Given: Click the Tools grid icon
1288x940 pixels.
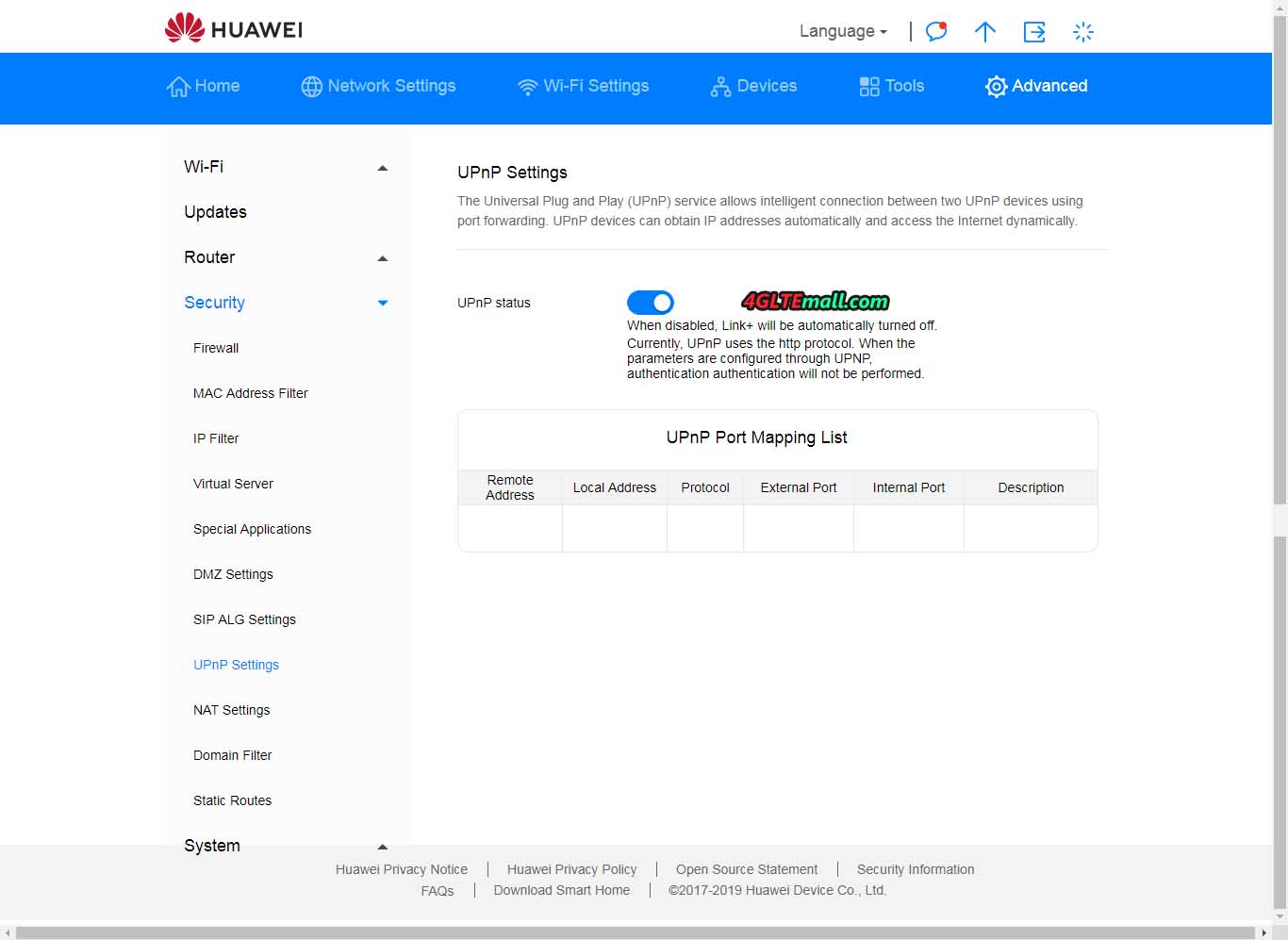Looking at the screenshot, I should (868, 87).
